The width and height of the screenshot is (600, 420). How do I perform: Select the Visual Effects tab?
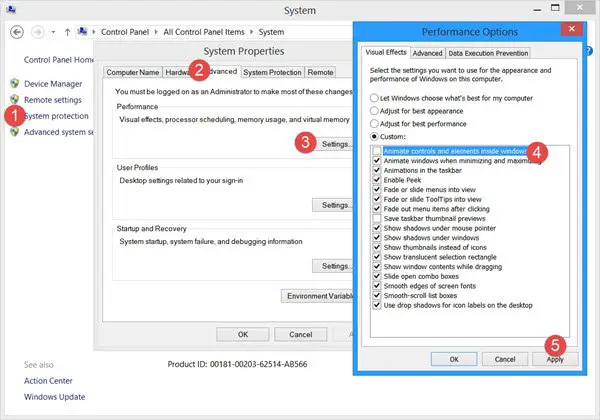(386, 52)
